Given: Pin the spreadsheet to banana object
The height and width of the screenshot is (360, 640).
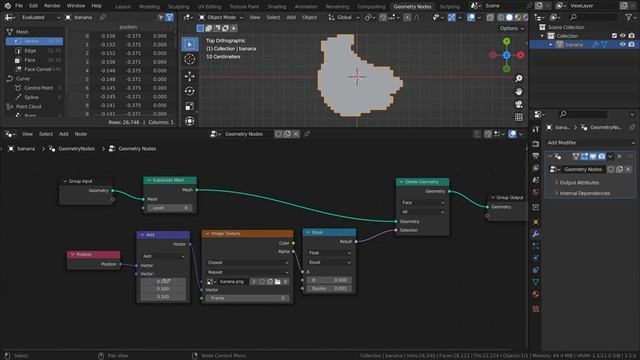Looking at the screenshot, I should 102,18.
